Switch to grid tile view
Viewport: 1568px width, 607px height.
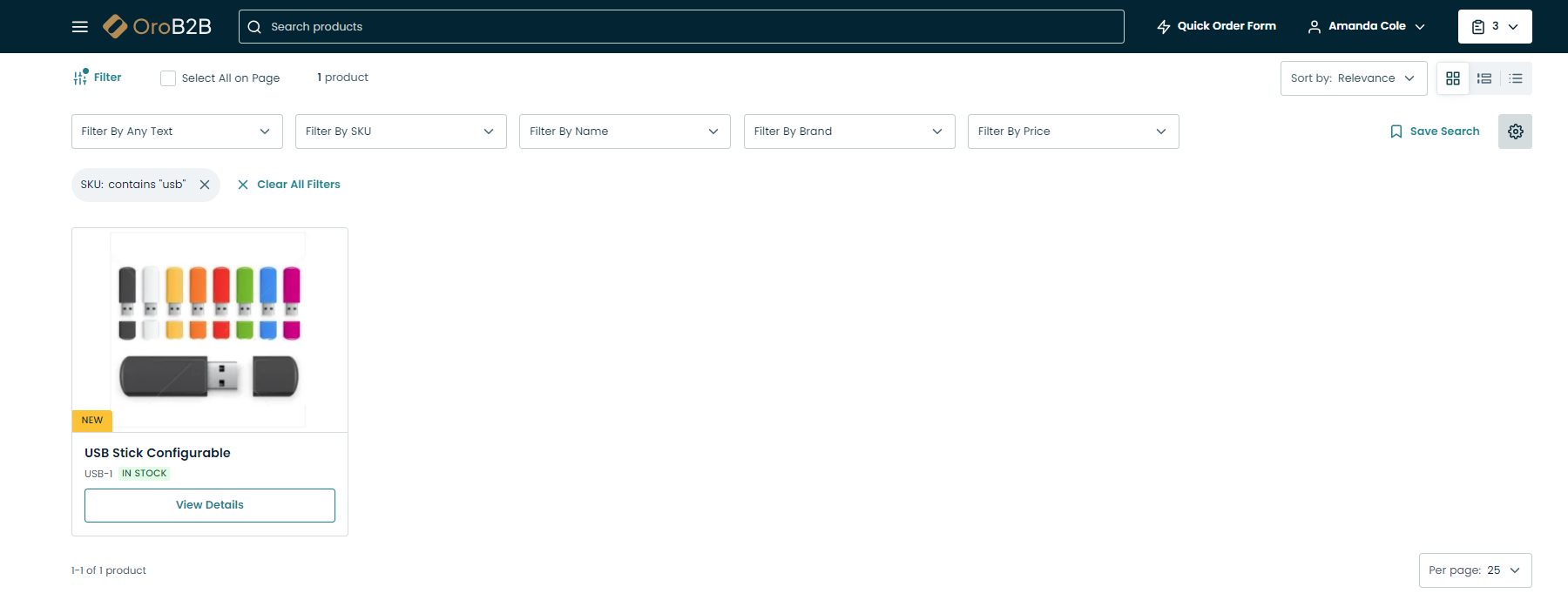1453,78
